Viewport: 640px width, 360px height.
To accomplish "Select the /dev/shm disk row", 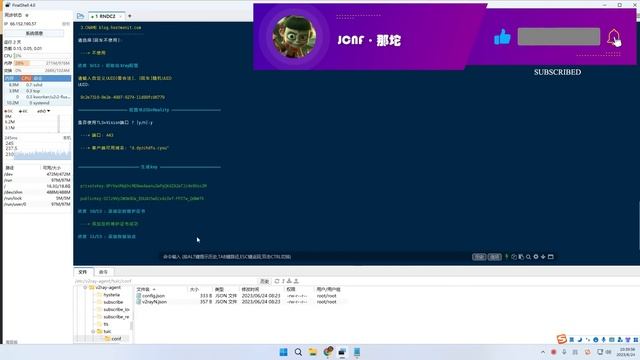I will [38, 192].
